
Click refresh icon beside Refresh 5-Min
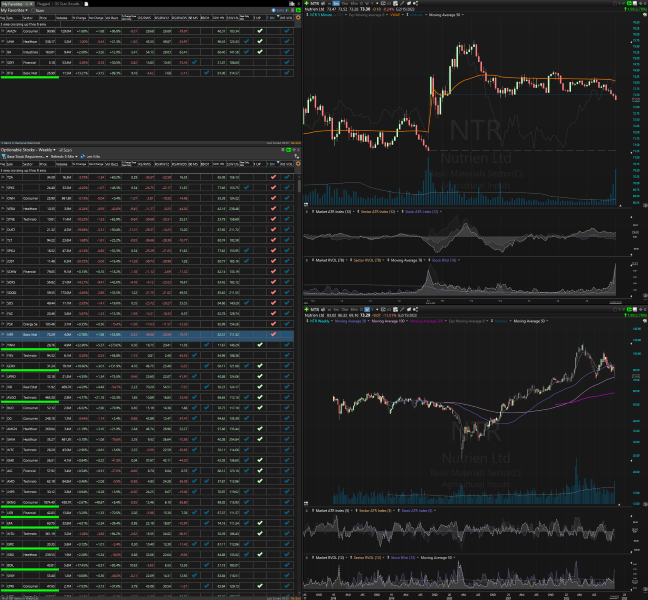click(x=83, y=157)
